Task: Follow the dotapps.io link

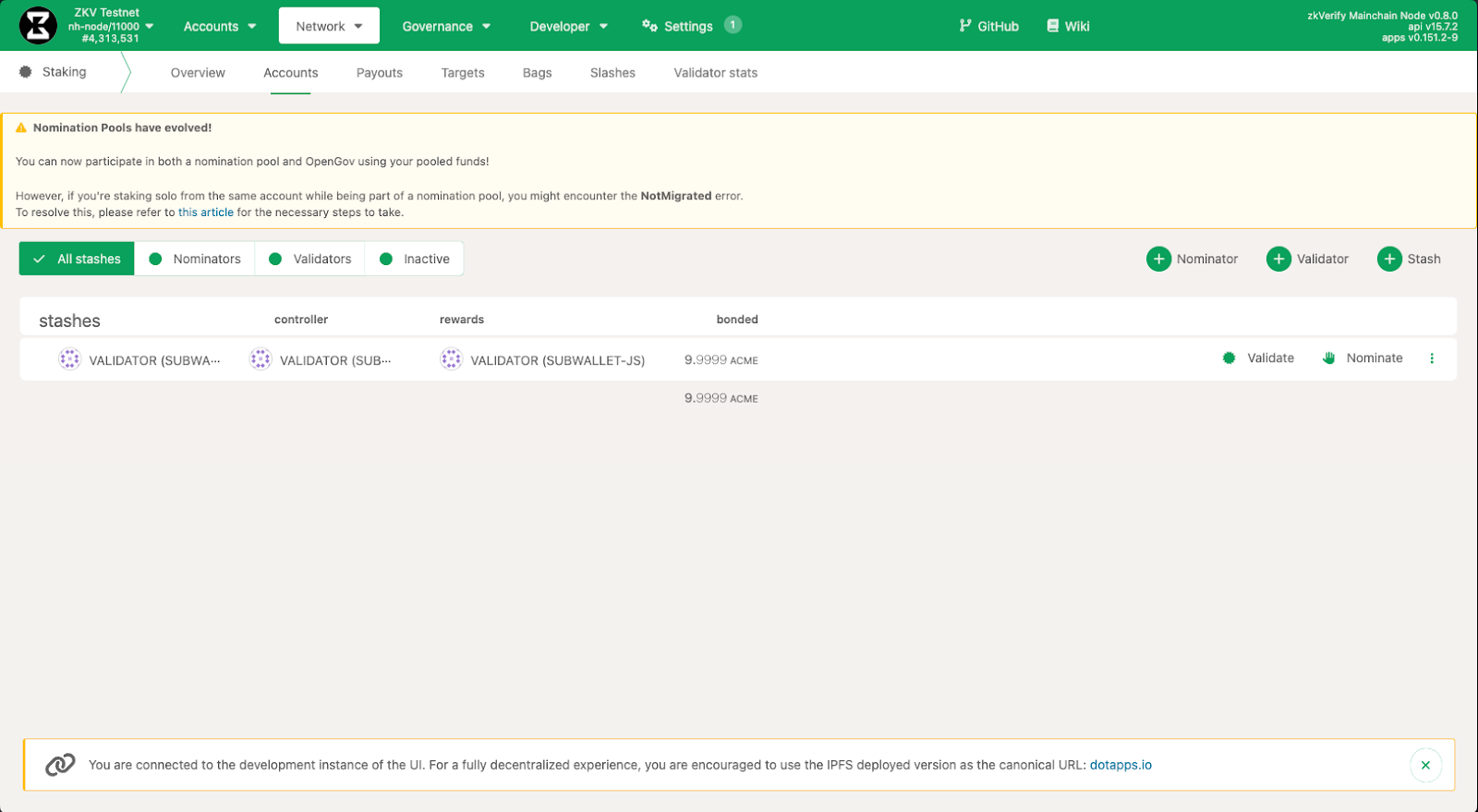Action: (x=1121, y=765)
